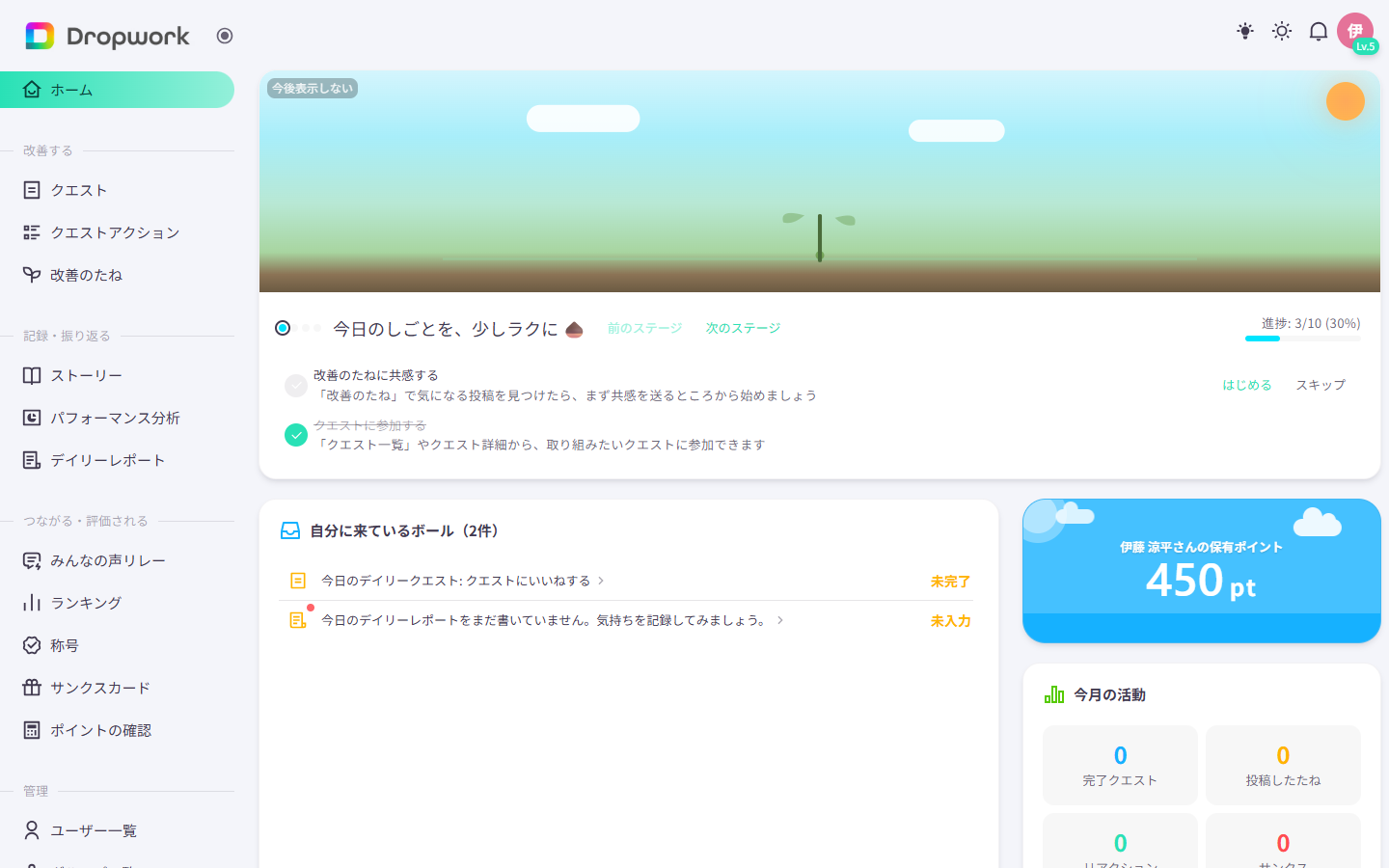Click はじめる for the first task

click(x=1247, y=385)
